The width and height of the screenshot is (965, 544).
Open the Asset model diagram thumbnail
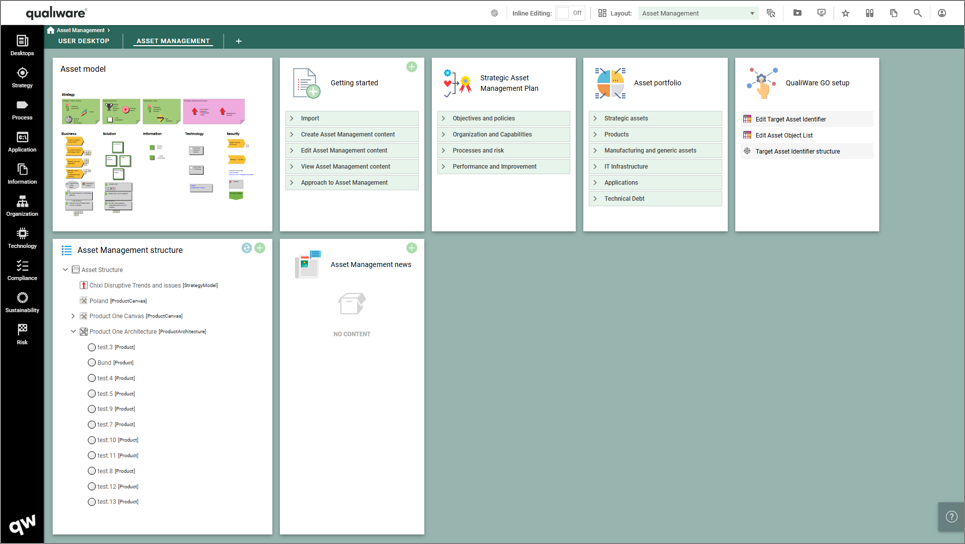[158, 154]
